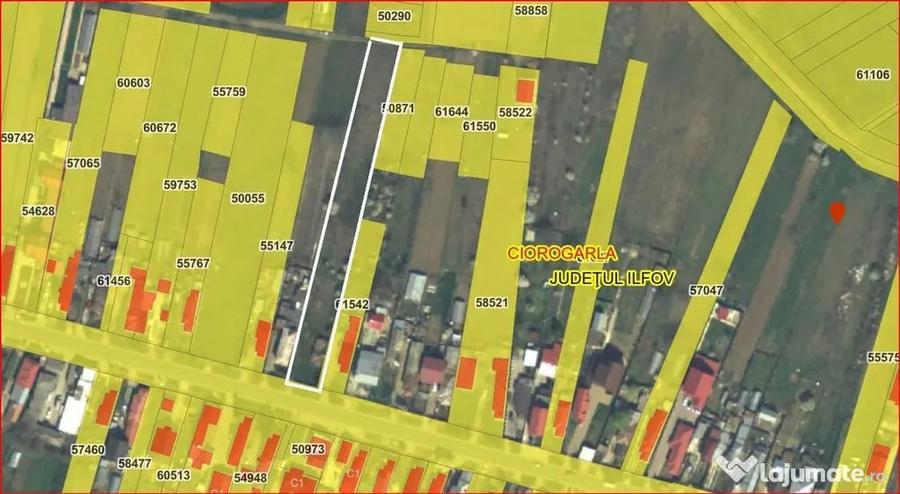The width and height of the screenshot is (900, 494).
Task: Select parcel label 57460
Action: (88, 449)
